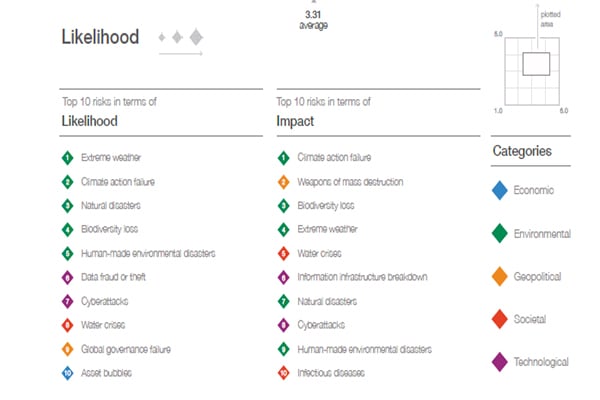This screenshot has width=600, height=400.
Task: Click the three grey diamonds beside Likelihood heading
Action: [x=181, y=38]
